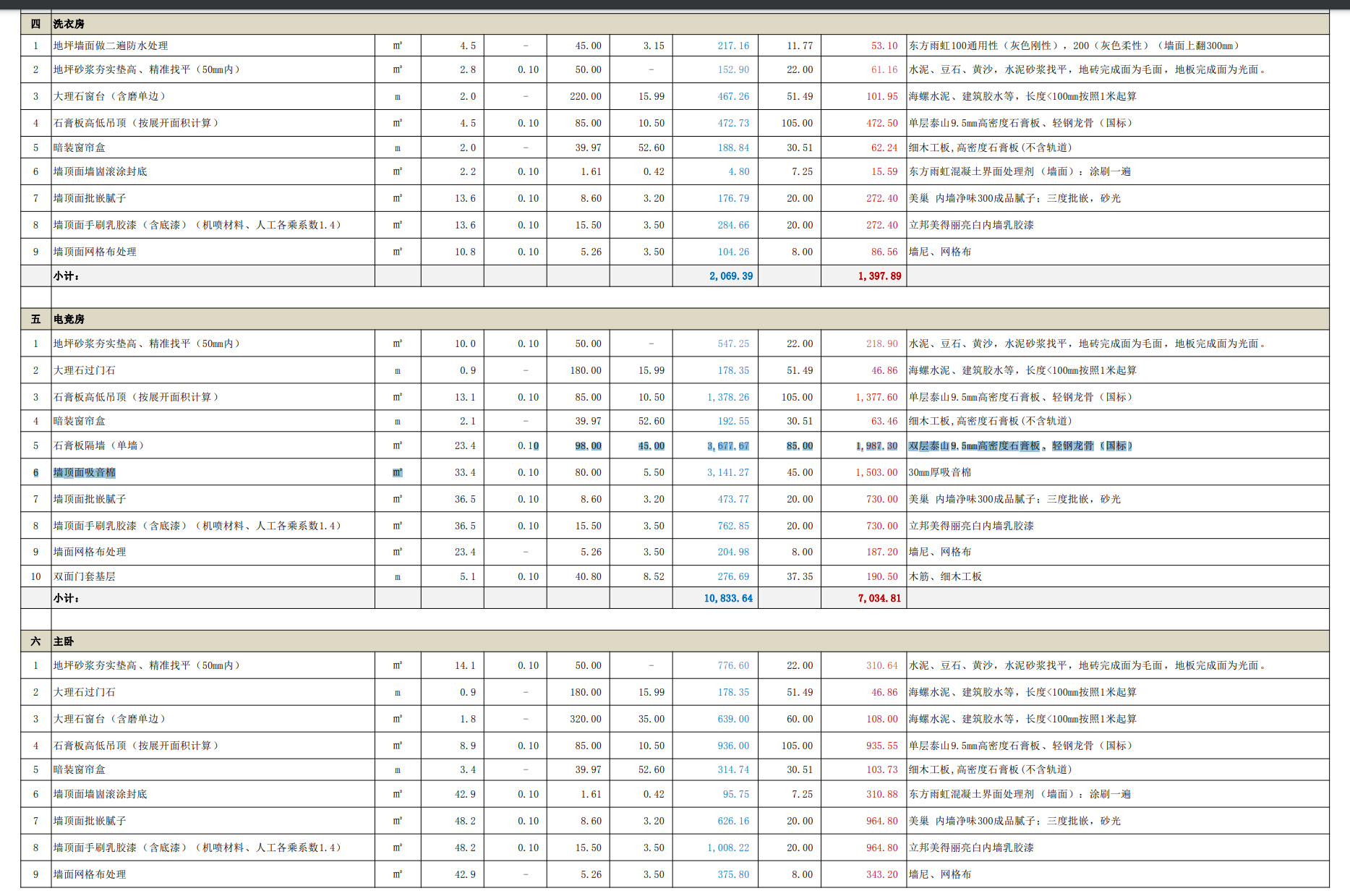Click the 电竞房 subtotal 10,833.64

(x=727, y=598)
